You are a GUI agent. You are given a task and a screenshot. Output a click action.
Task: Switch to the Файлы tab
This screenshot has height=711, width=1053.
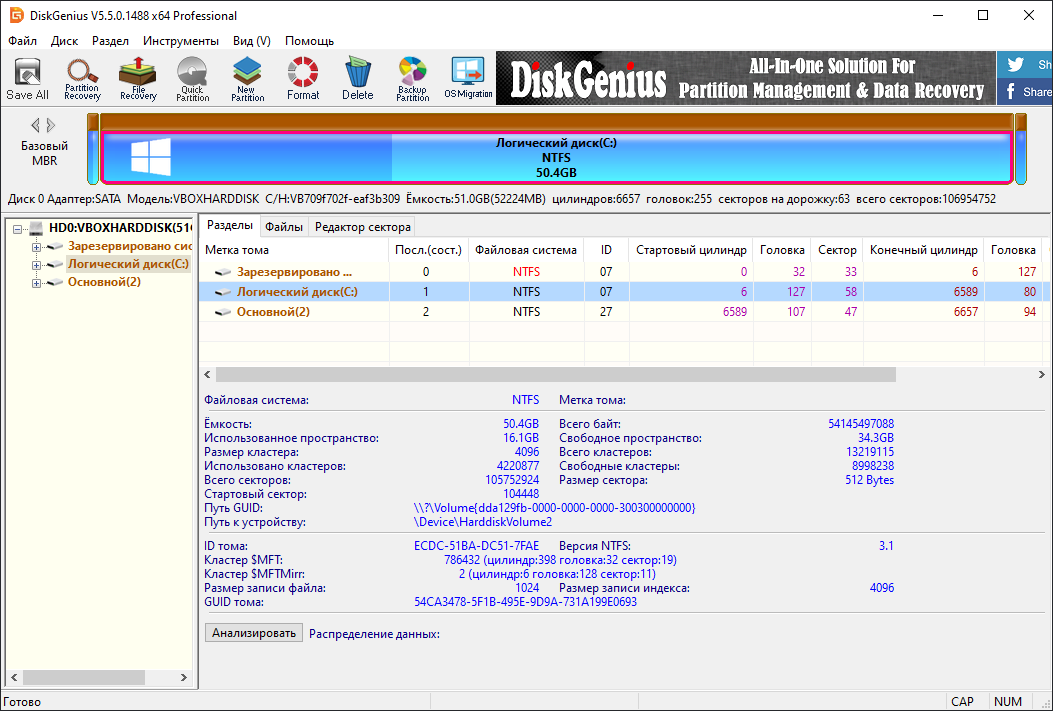tap(284, 227)
